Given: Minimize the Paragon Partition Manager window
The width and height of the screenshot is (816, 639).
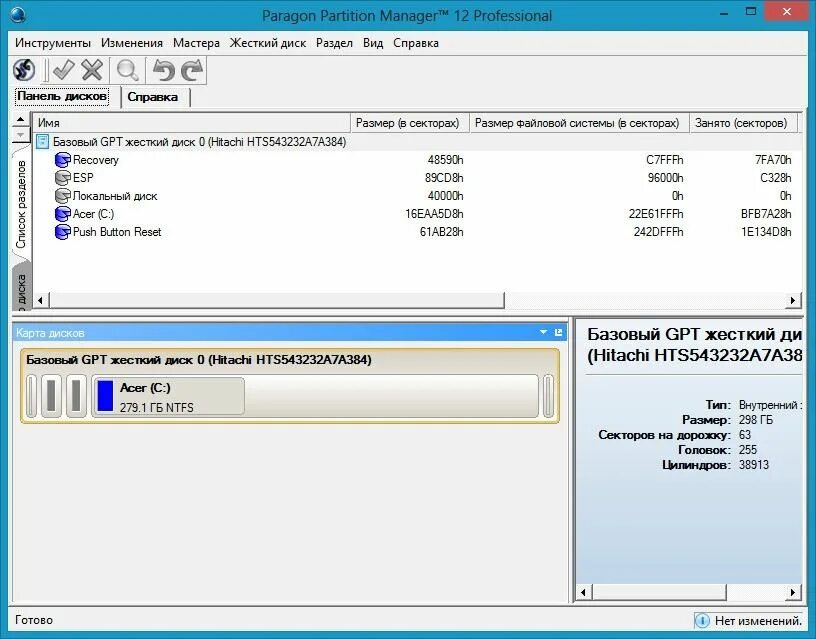Looking at the screenshot, I should [x=723, y=14].
